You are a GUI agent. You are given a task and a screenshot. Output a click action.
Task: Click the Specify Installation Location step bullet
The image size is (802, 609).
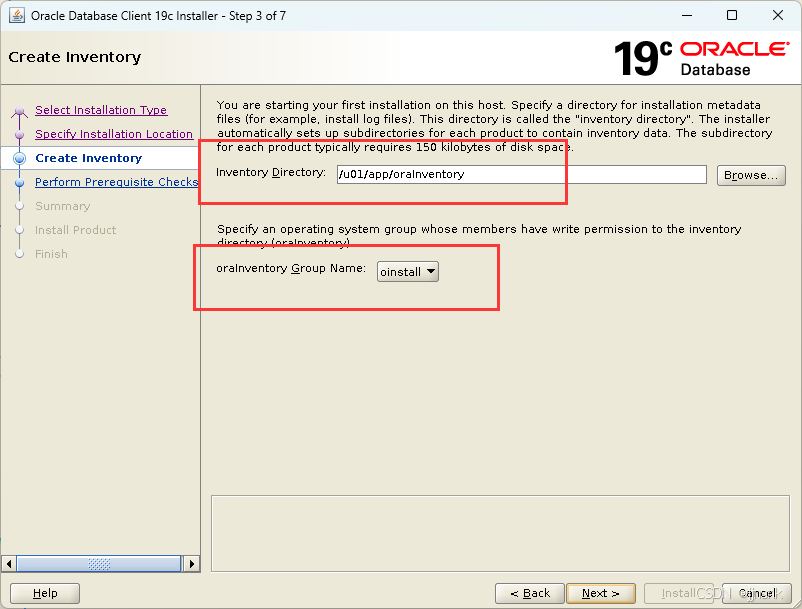click(19, 134)
